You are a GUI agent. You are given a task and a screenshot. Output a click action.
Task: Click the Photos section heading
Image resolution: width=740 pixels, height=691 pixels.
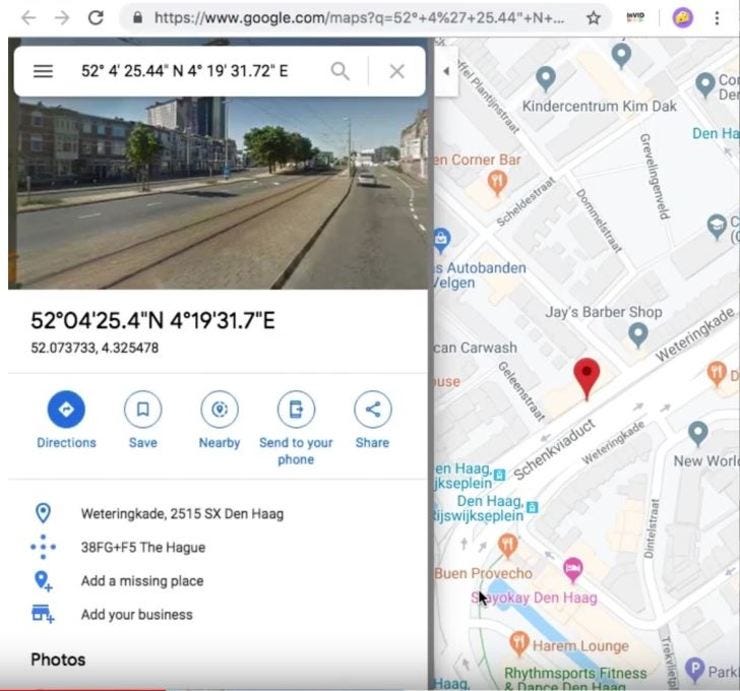coord(58,659)
